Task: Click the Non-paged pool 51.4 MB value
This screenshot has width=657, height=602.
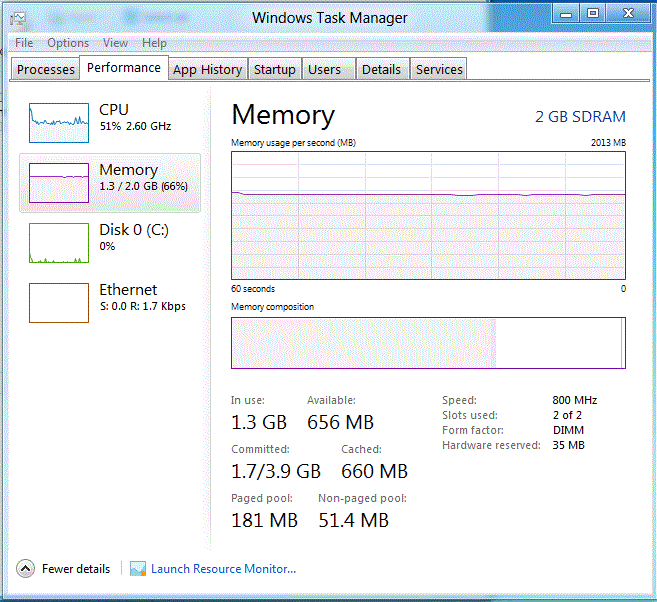Action: (354, 520)
